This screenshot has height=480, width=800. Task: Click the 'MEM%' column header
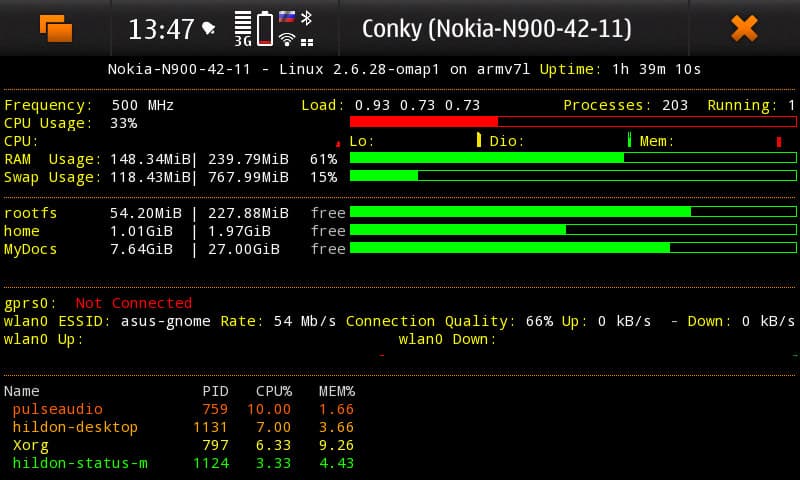point(337,391)
